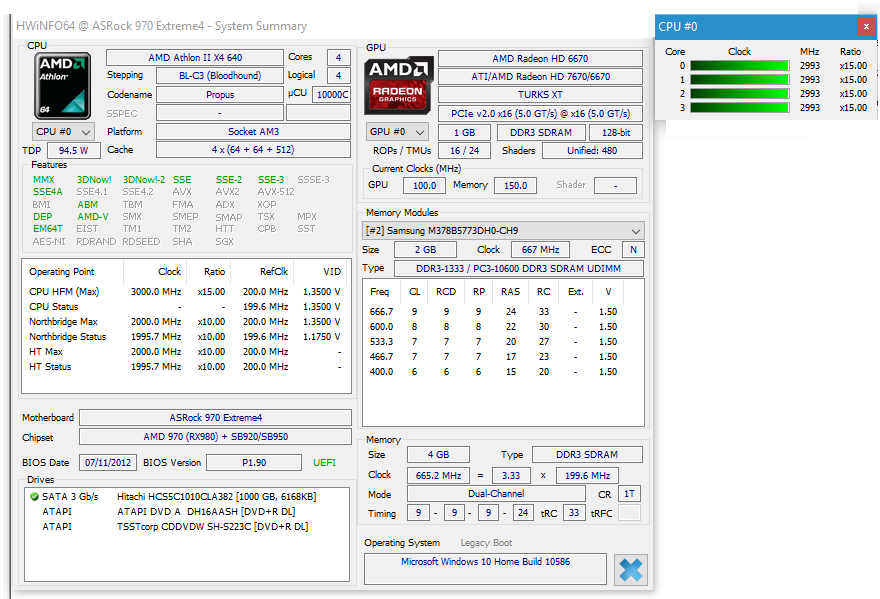Click the memory size 4 GB field

pyautogui.click(x=438, y=455)
